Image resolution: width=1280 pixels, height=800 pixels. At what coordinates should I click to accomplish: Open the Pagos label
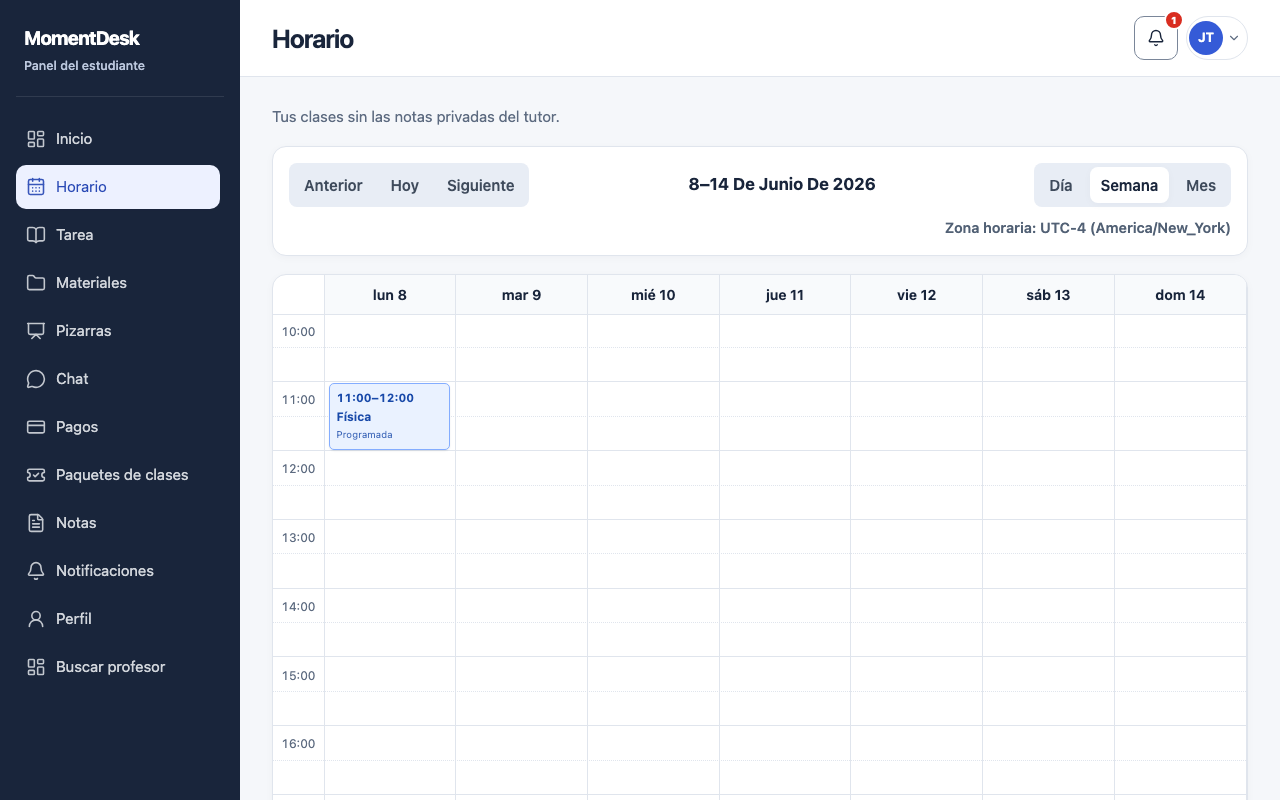77,427
